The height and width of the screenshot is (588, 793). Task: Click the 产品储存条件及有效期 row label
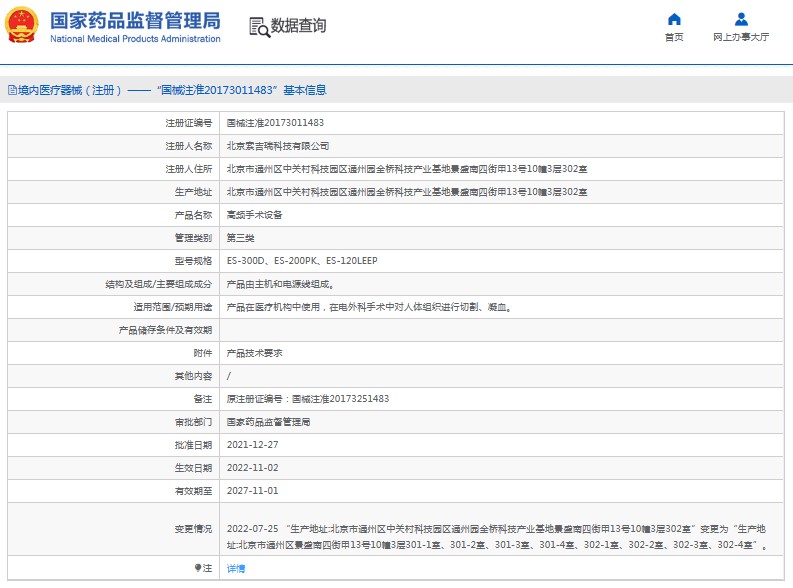pyautogui.click(x=165, y=330)
